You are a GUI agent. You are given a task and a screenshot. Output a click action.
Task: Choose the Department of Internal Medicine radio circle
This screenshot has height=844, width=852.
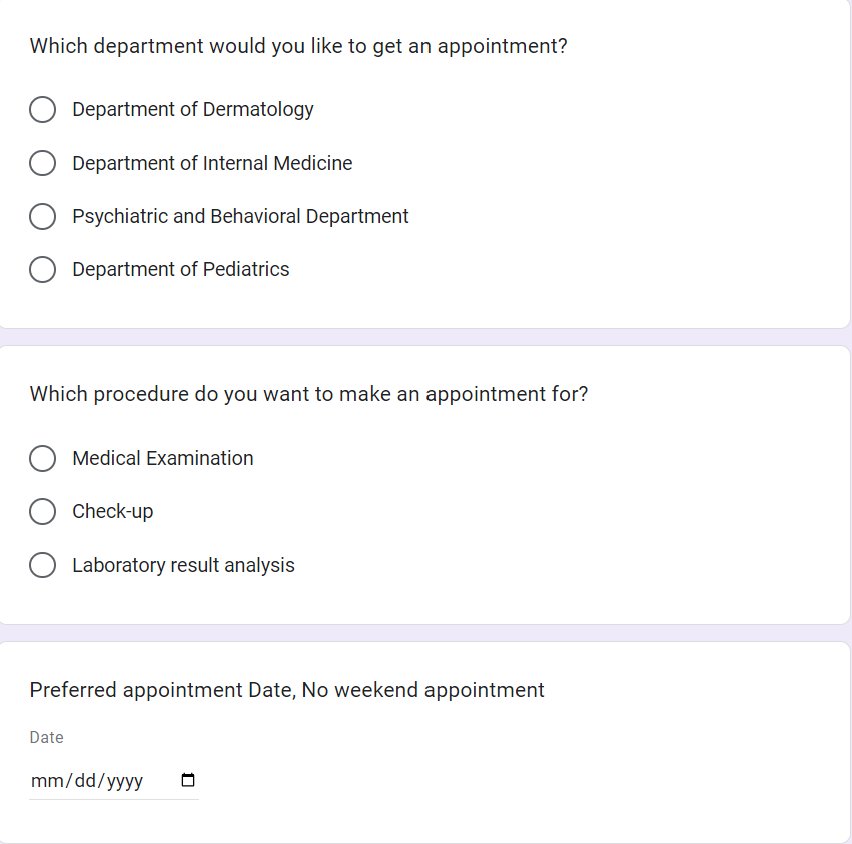(42, 163)
